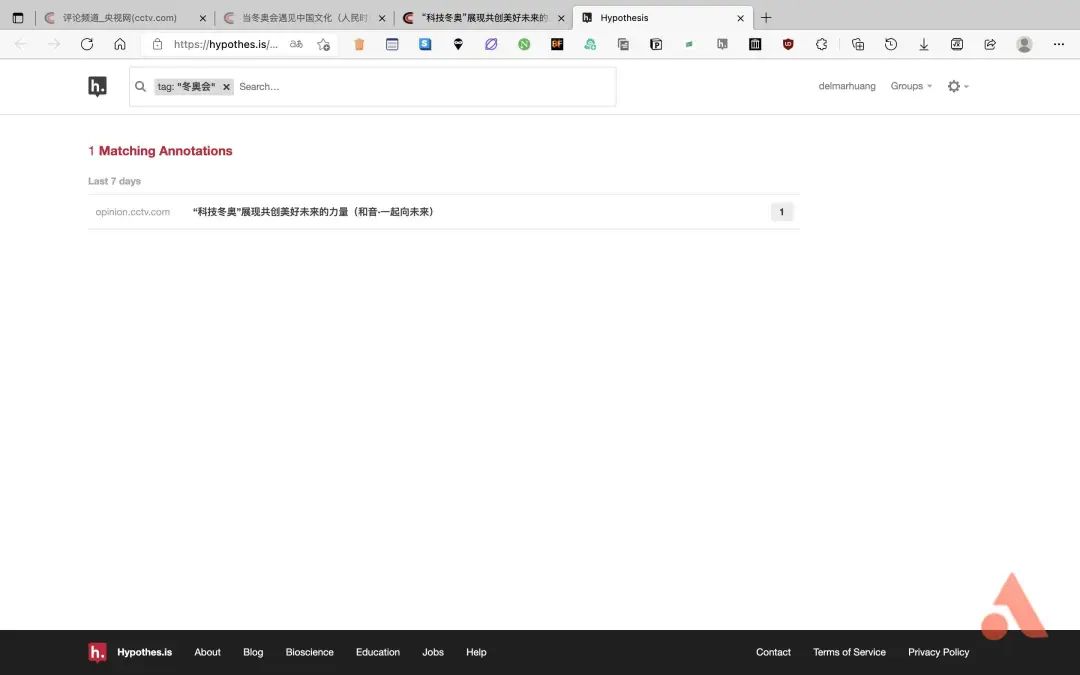The width and height of the screenshot is (1080, 675).
Task: Open the Contact footer link
Action: pos(773,652)
